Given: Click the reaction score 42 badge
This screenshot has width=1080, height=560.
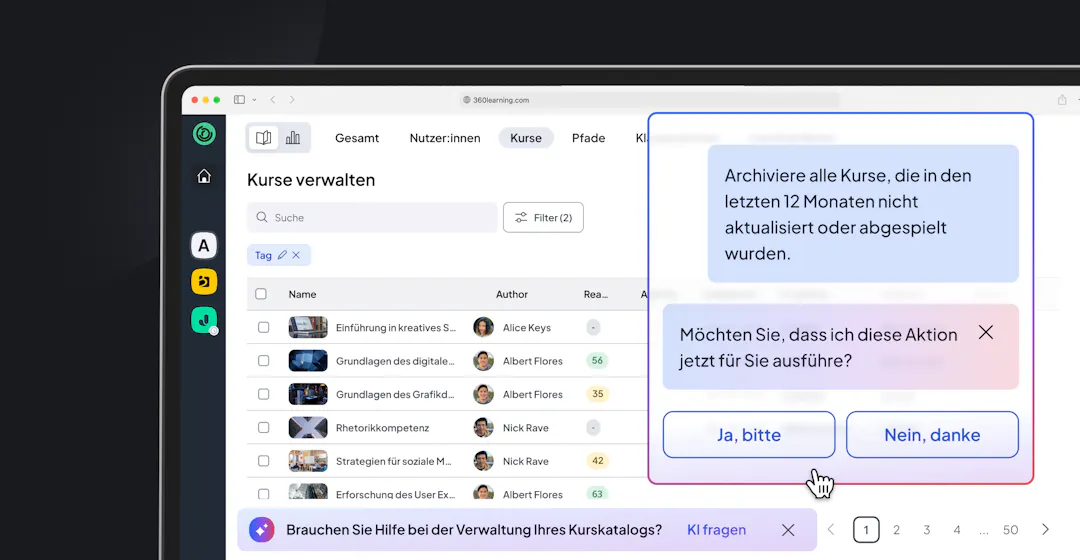Looking at the screenshot, I should tap(597, 461).
